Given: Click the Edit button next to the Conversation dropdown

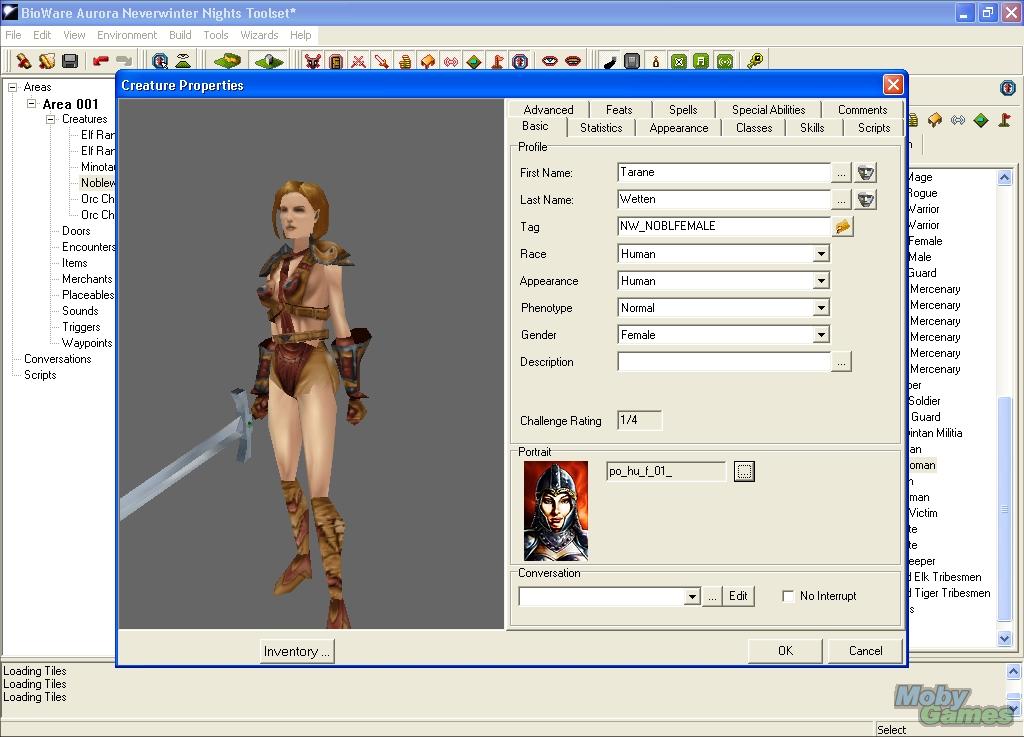Looking at the screenshot, I should coord(738,596).
